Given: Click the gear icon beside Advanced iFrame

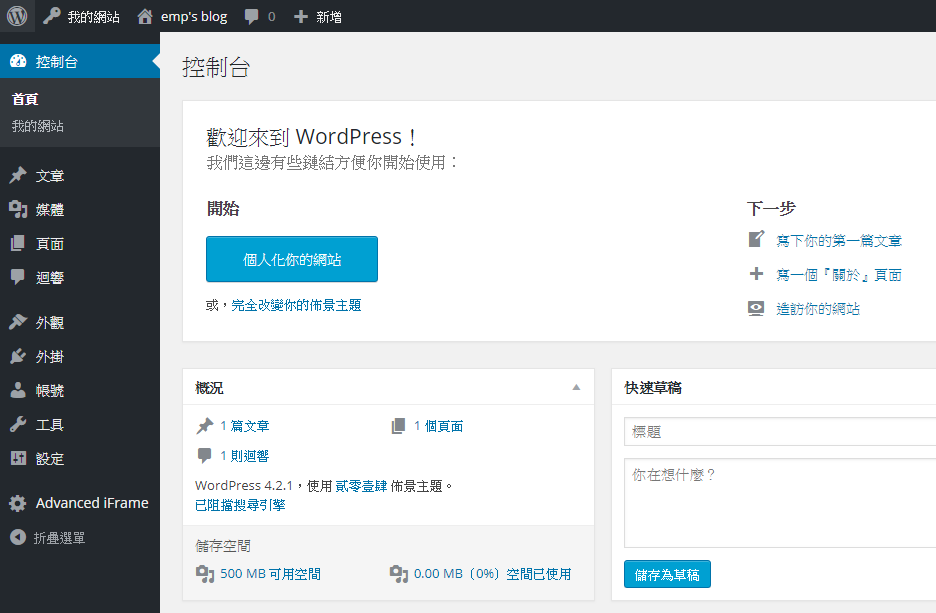Looking at the screenshot, I should (x=18, y=503).
